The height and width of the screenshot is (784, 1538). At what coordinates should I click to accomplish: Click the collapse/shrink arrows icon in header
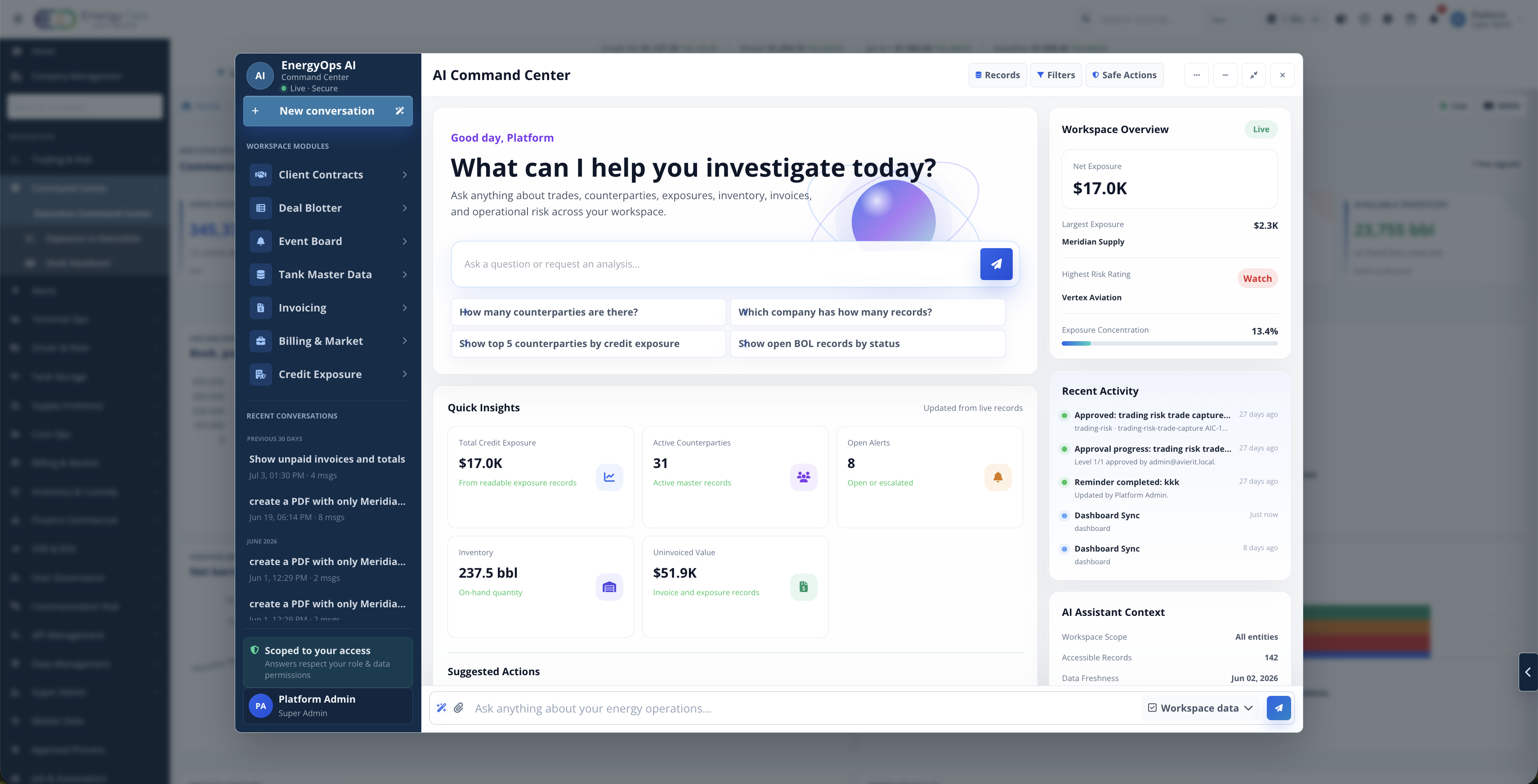1254,75
